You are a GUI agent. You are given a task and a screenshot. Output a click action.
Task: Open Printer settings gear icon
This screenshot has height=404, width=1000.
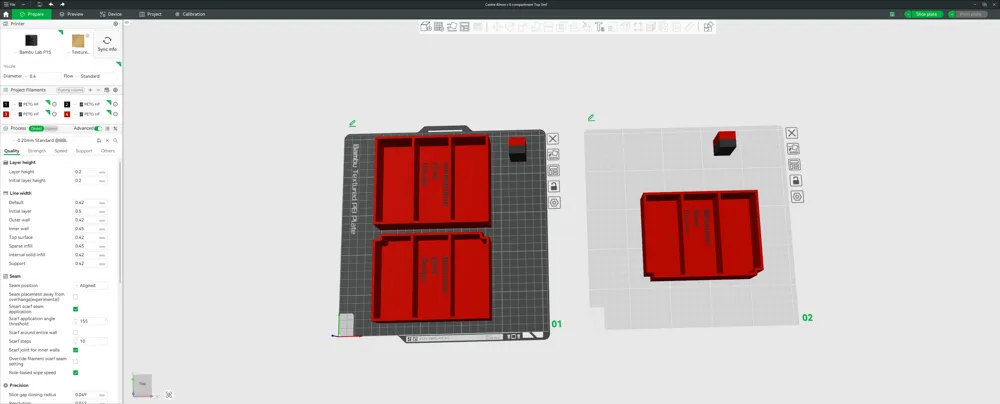click(x=115, y=24)
